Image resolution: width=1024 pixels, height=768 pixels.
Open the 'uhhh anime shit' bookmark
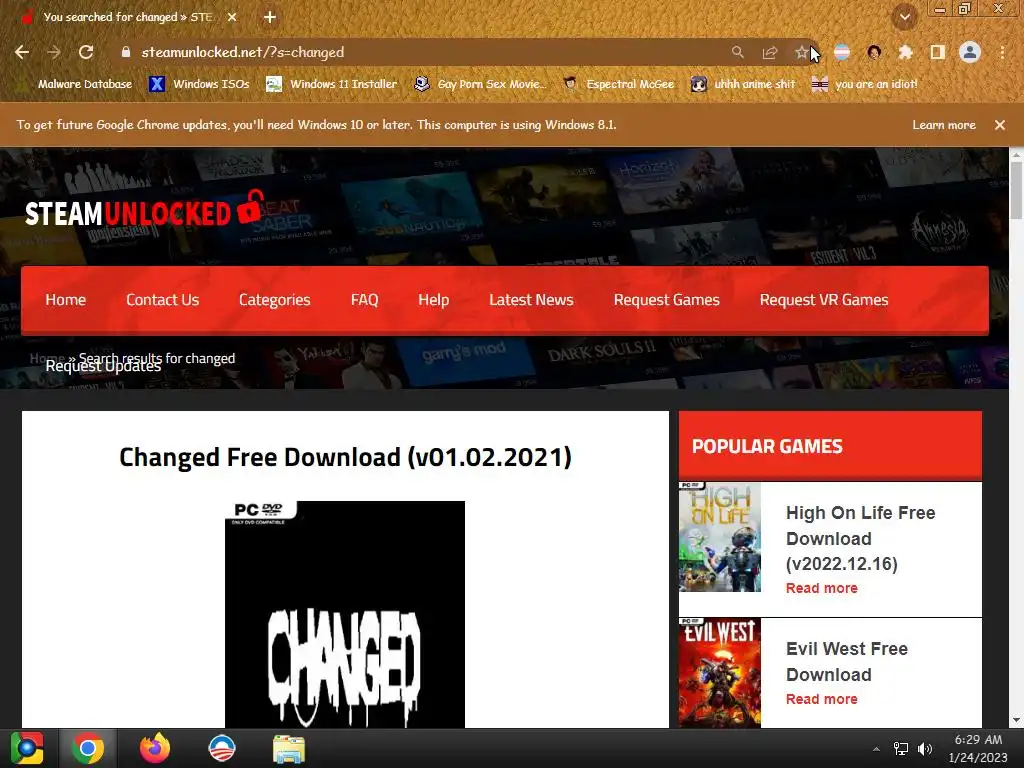[743, 84]
